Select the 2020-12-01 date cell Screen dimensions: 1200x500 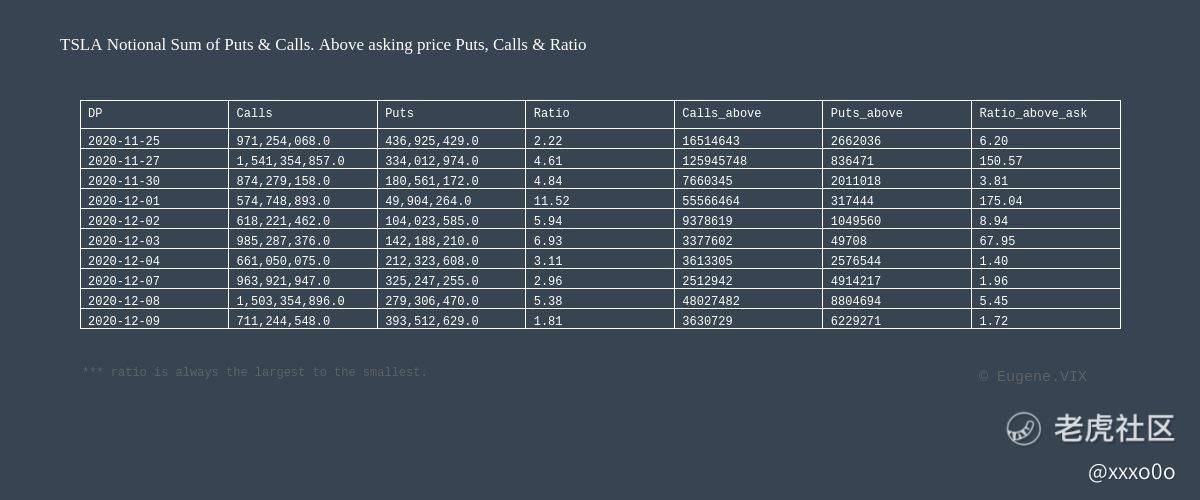click(154, 199)
